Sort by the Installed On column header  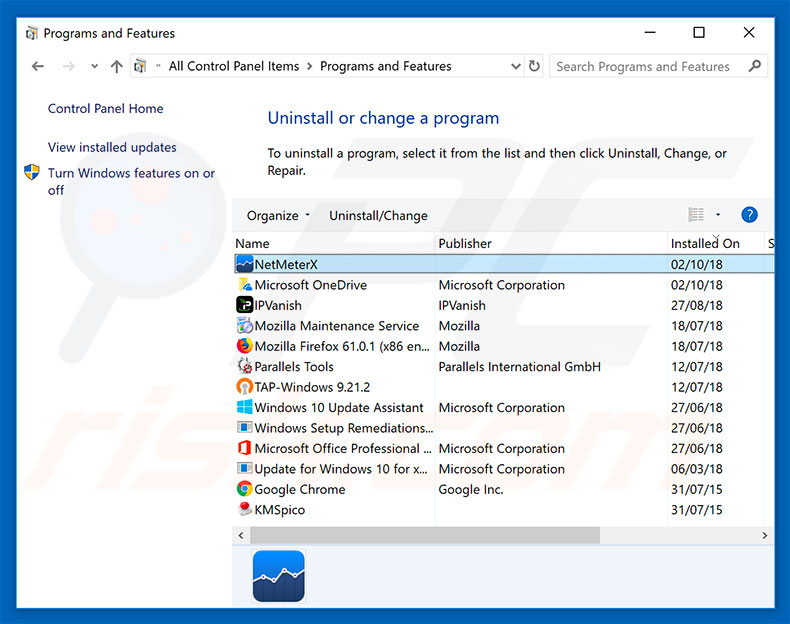click(x=705, y=243)
